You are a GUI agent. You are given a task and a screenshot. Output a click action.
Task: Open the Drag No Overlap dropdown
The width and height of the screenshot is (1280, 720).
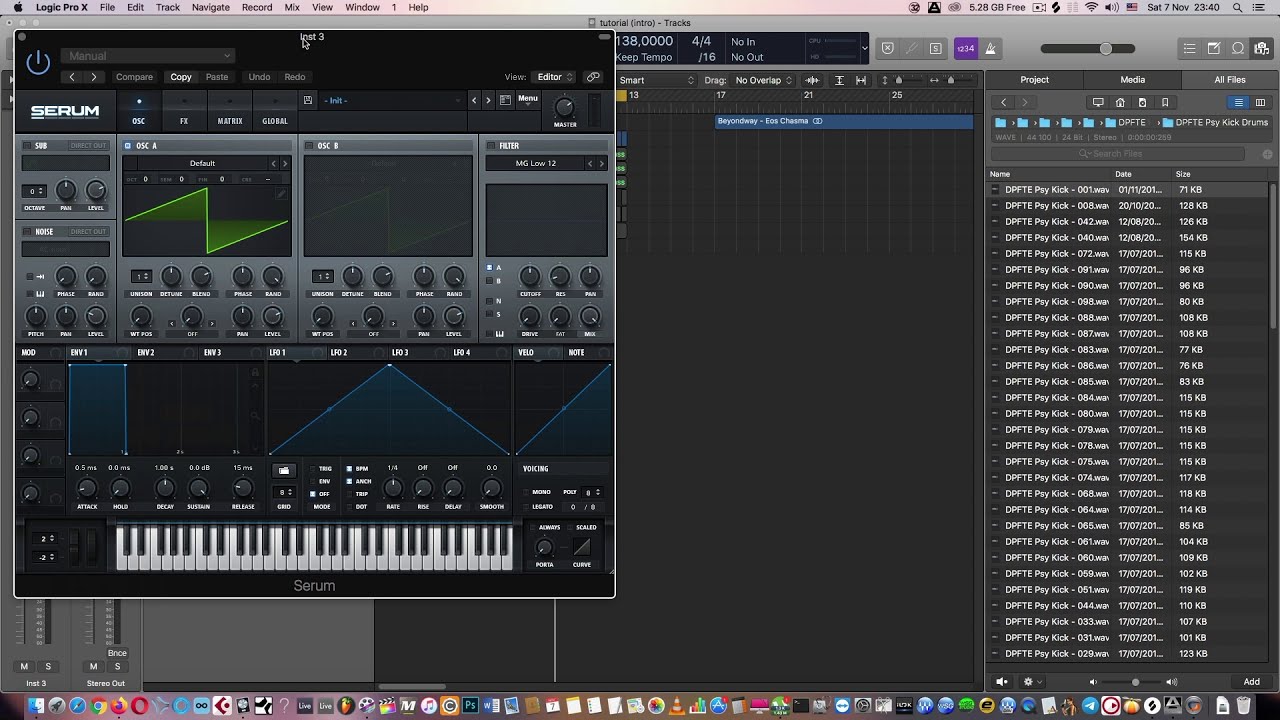click(765, 80)
